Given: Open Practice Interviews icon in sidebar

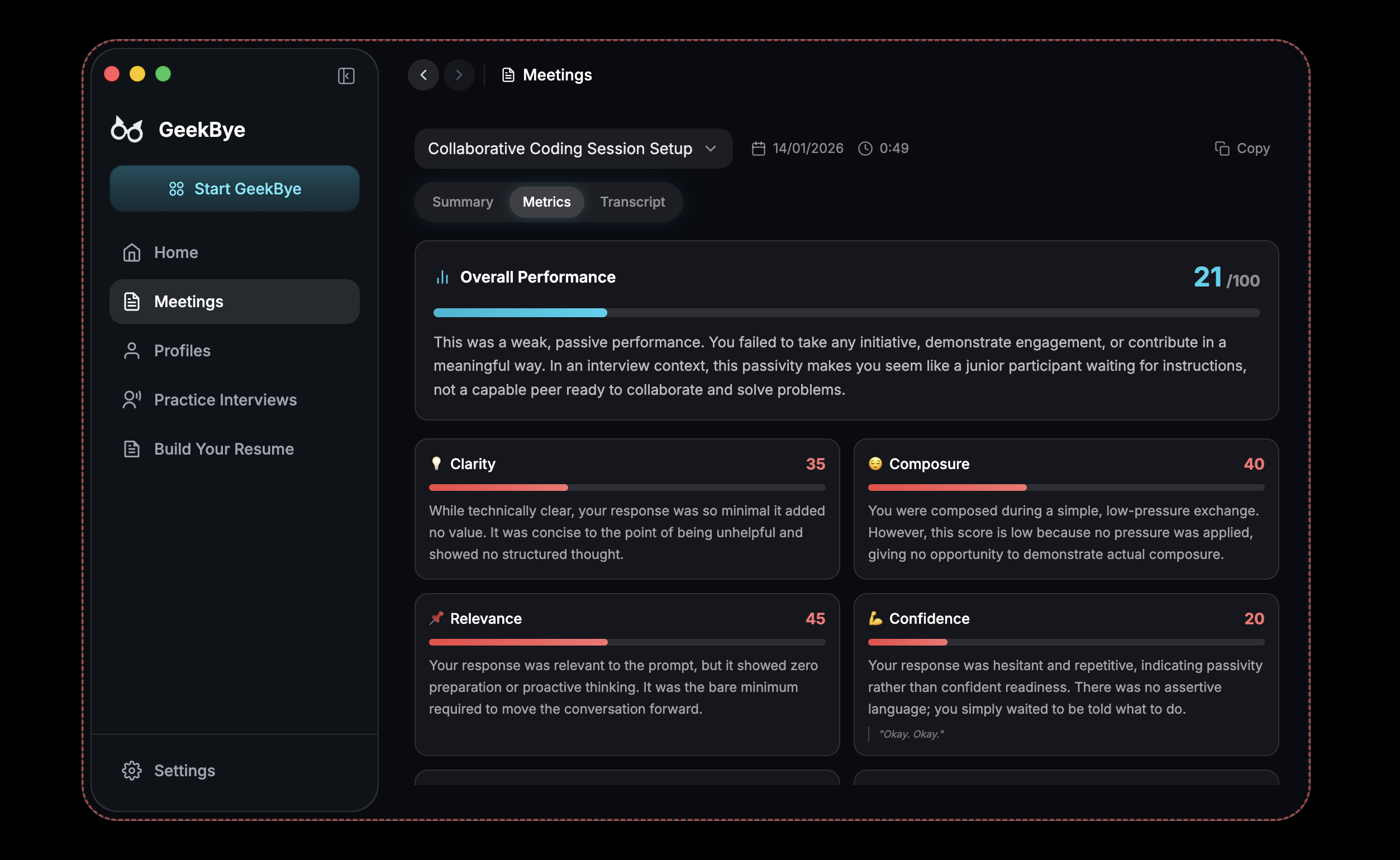Looking at the screenshot, I should click(x=131, y=400).
